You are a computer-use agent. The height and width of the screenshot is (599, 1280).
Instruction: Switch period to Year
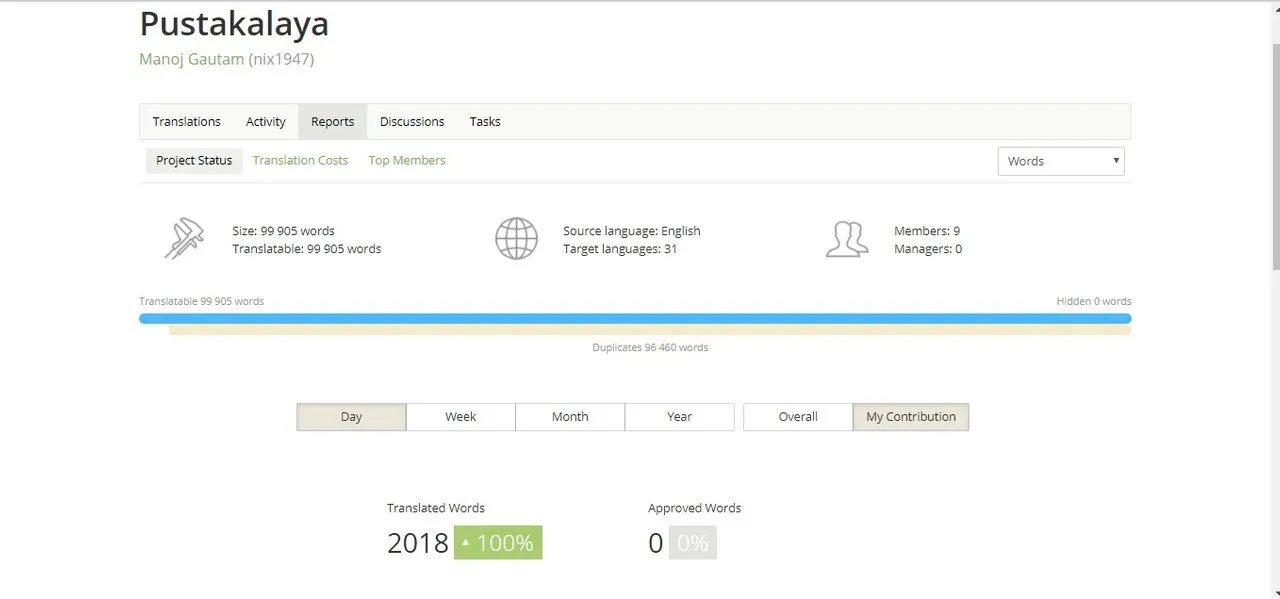point(680,417)
